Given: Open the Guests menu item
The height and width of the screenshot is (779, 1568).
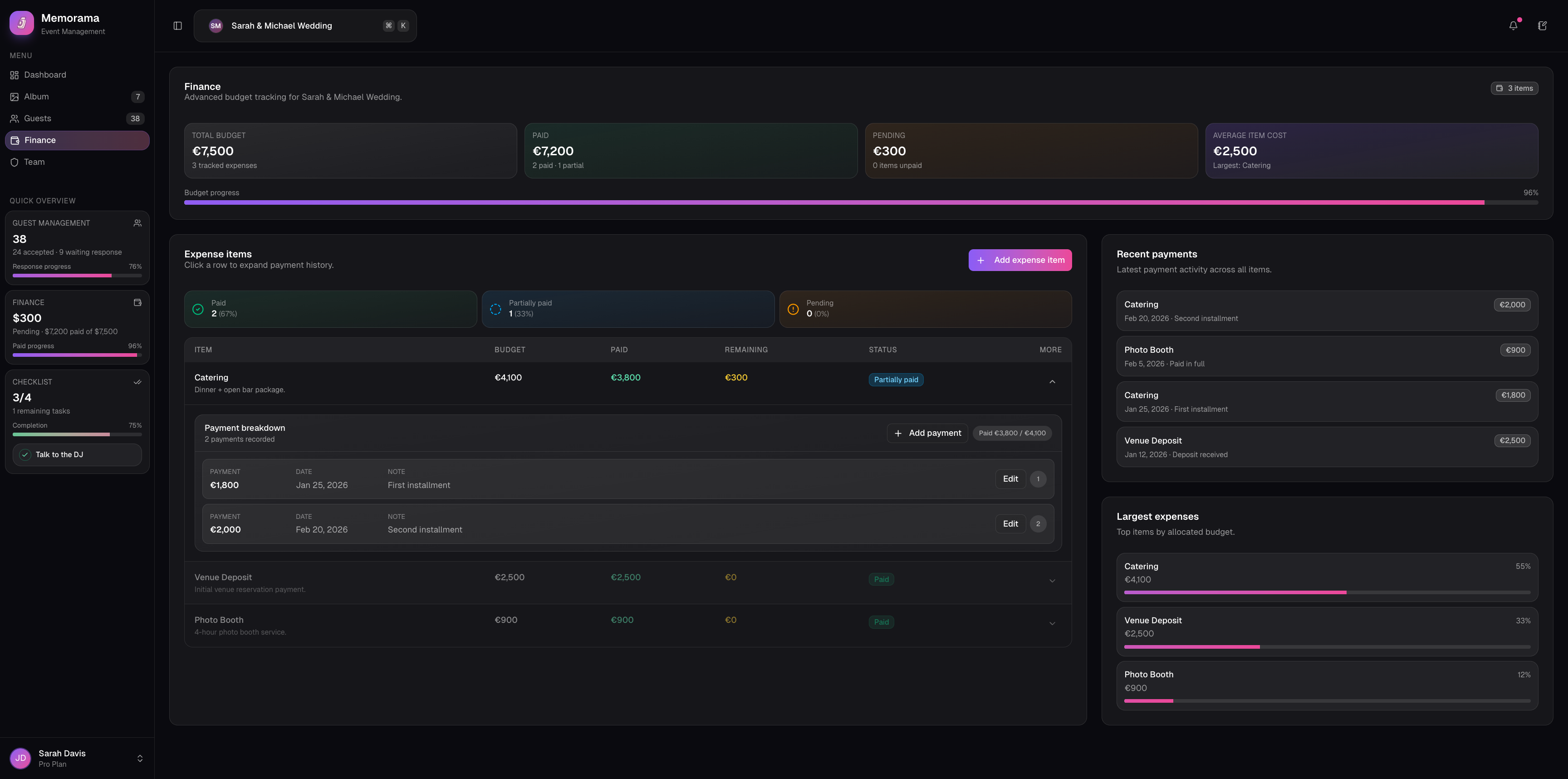Looking at the screenshot, I should 77,119.
